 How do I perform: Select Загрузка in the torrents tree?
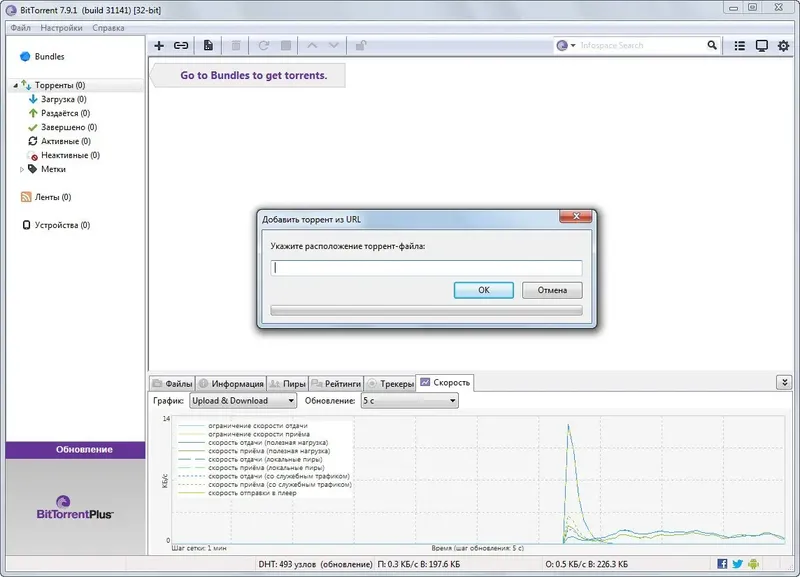click(62, 101)
